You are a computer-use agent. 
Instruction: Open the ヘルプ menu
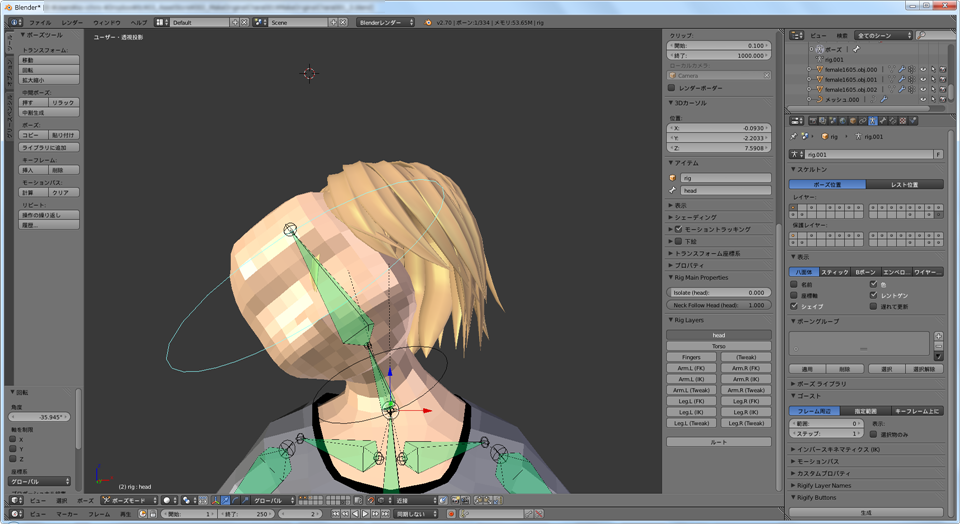point(139,23)
